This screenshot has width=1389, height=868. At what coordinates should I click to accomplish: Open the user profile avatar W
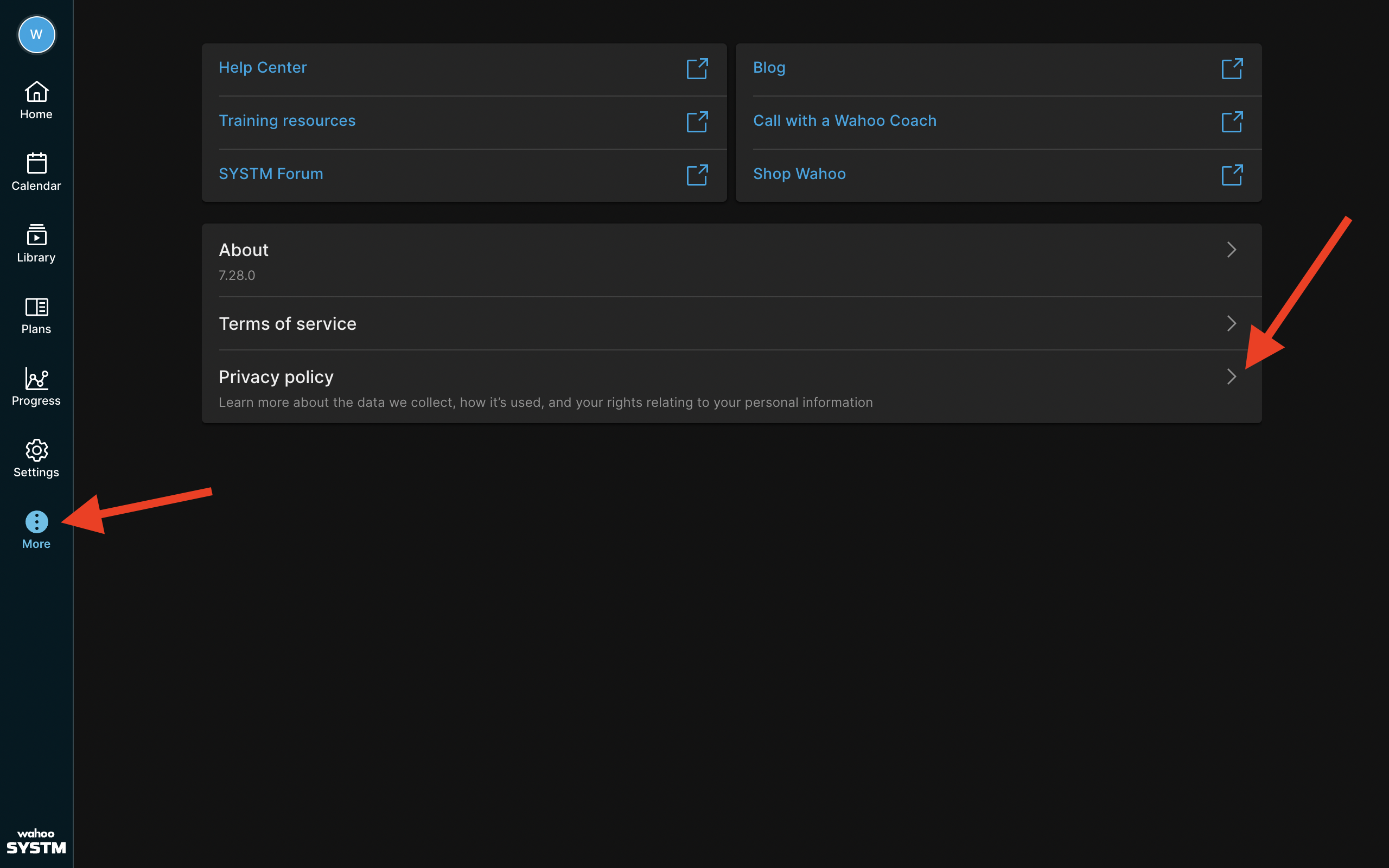tap(36, 34)
